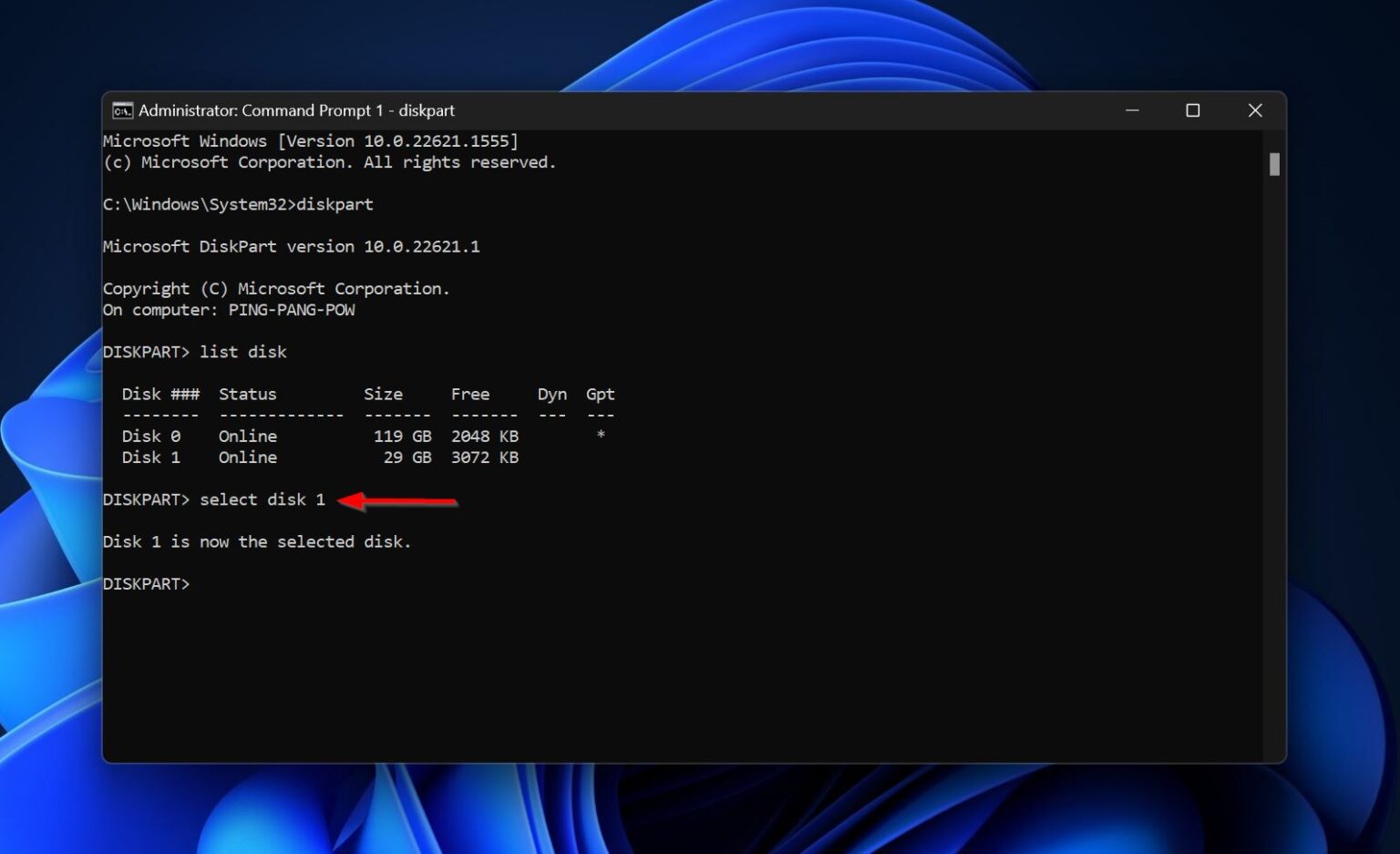Image resolution: width=1400 pixels, height=854 pixels.
Task: Click the 'Disk 1 is now the selected disk' confirmation
Action: [x=258, y=541]
